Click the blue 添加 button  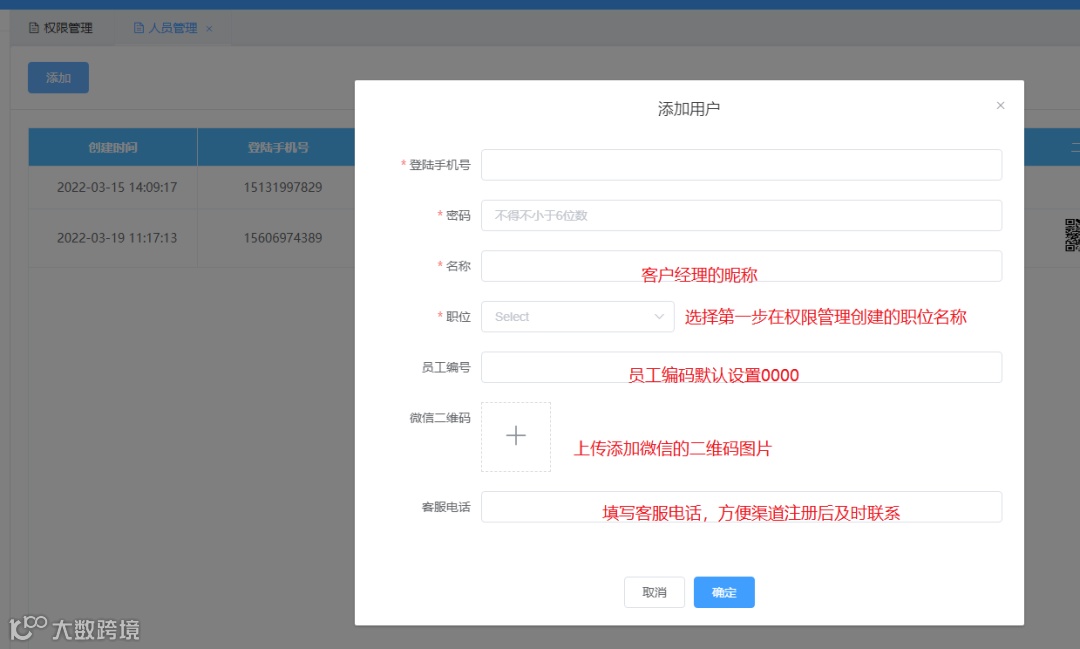click(x=59, y=77)
